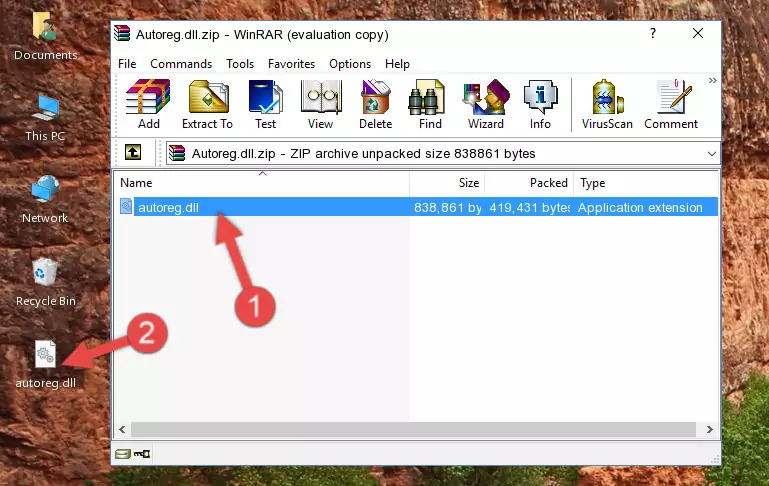Click the WinRAR title bar icon
This screenshot has width=769, height=486.
point(122,34)
